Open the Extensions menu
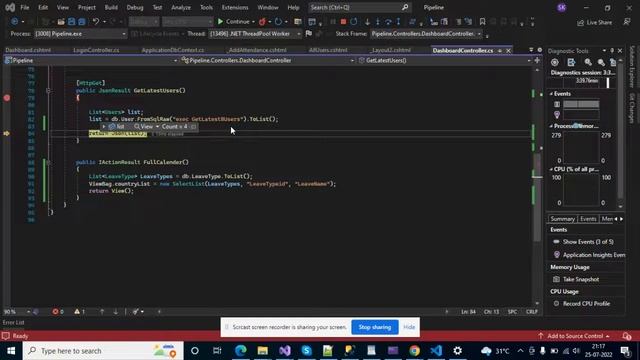The height and width of the screenshot is (360, 640). click(x=235, y=7)
